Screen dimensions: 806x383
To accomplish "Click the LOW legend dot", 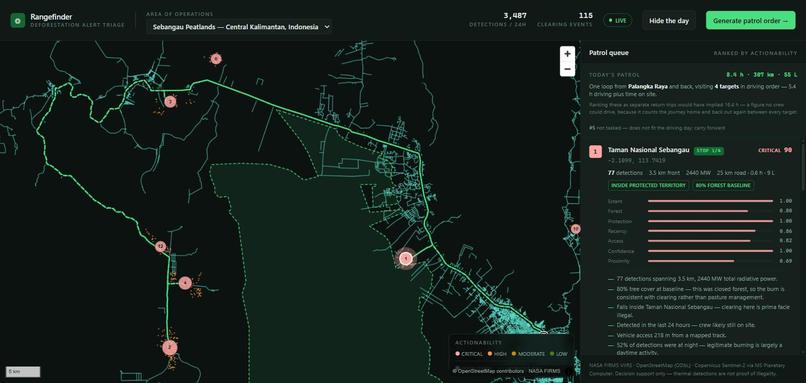I will [x=551, y=354].
